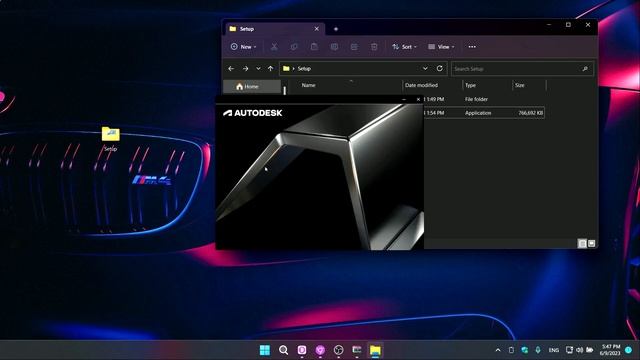Click the File Explorer icon on taskbar
The width and height of the screenshot is (640, 360).
point(375,350)
